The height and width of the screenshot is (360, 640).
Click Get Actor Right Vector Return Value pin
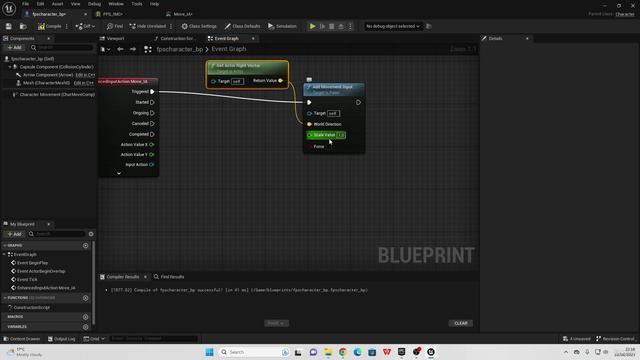[280, 81]
